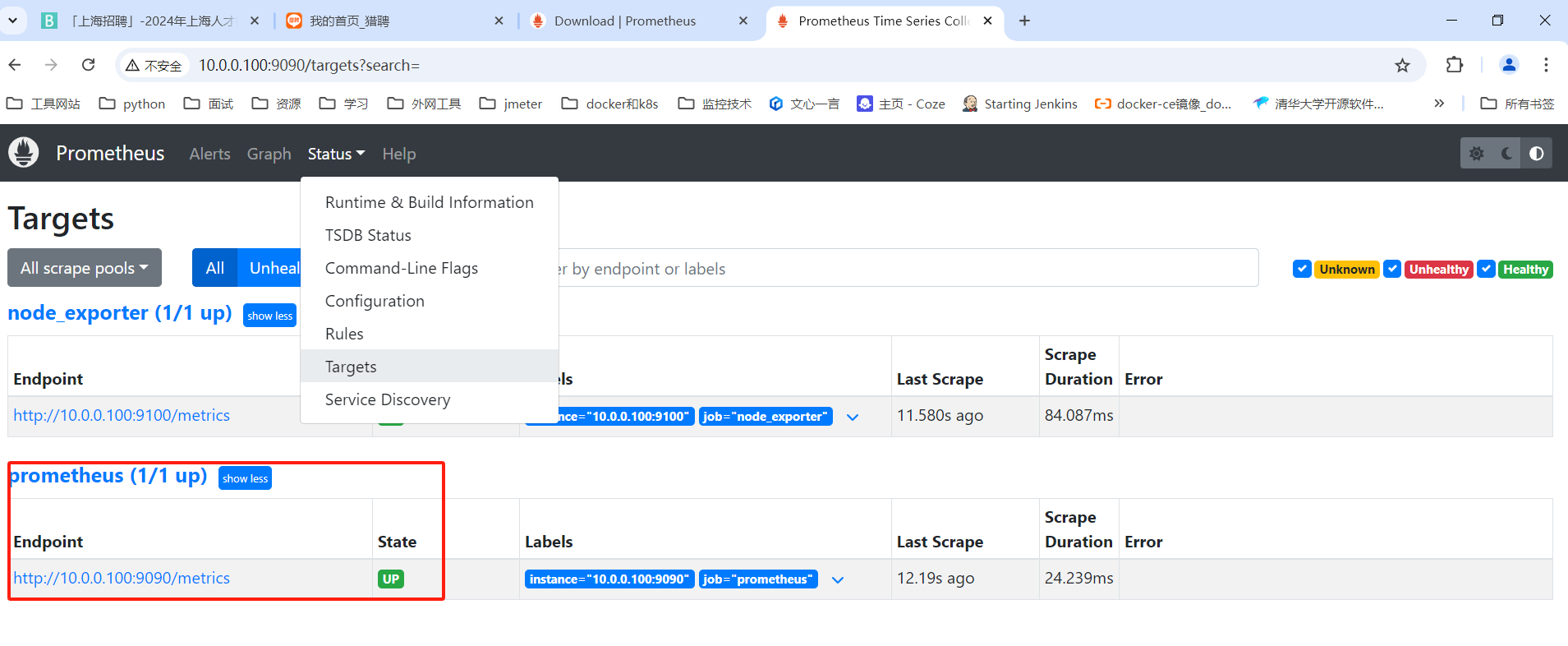Viewport: 1568px width, 646px height.
Task: Open the Starting Jenkins bookmark
Action: point(1019,104)
